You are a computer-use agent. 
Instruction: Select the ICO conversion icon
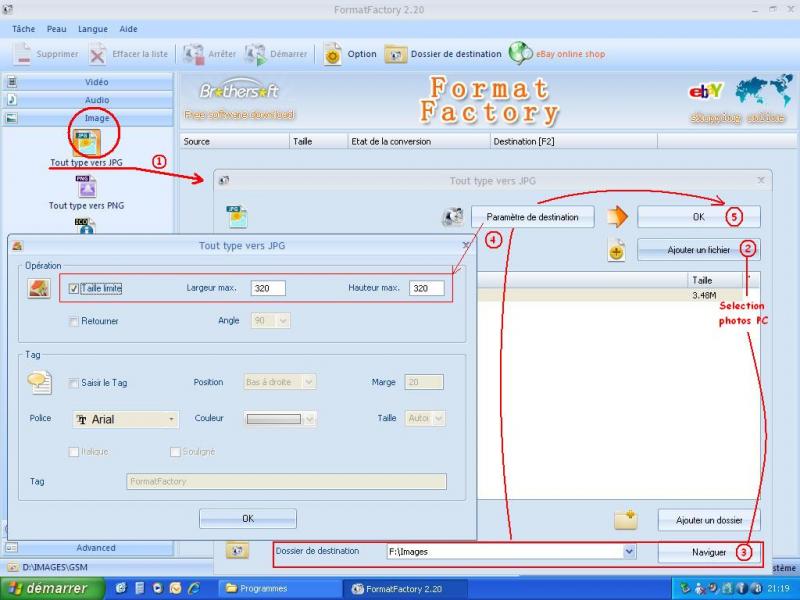coord(85,226)
